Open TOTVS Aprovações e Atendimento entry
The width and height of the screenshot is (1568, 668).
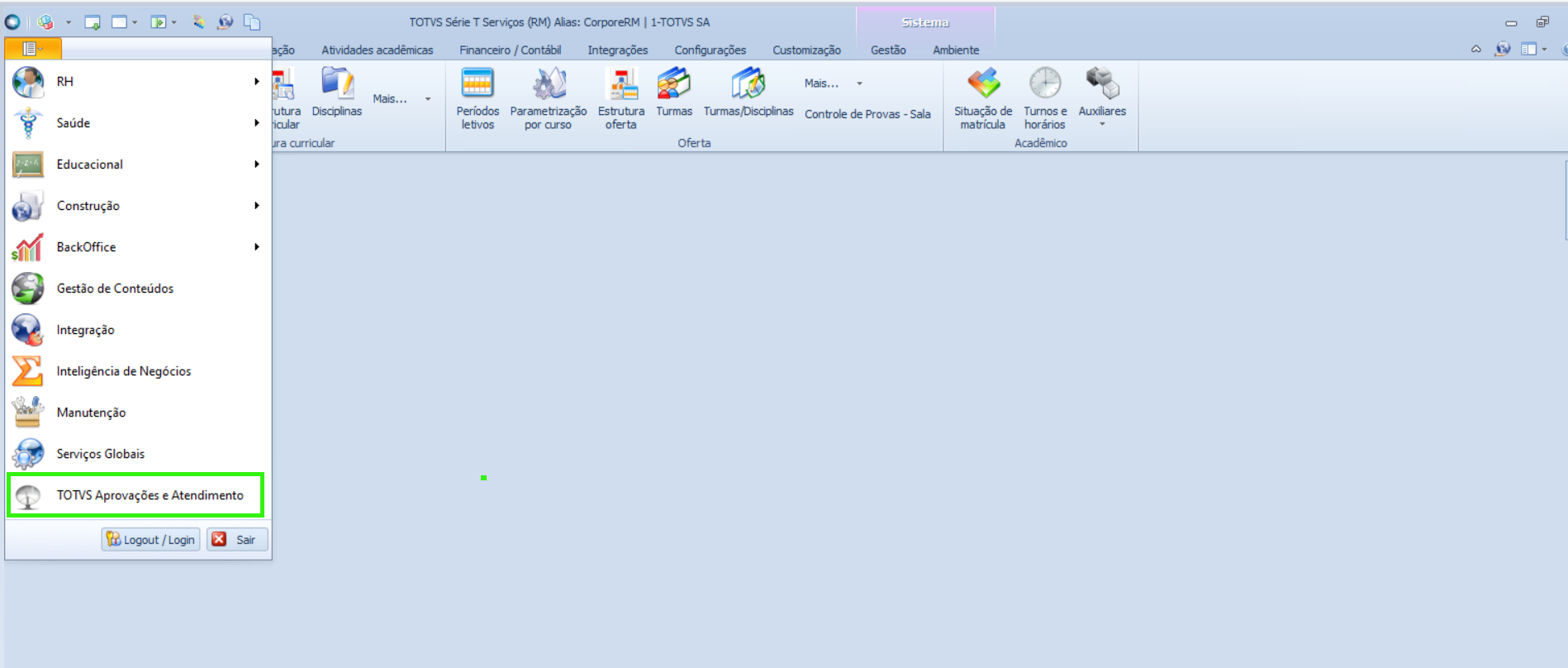[135, 495]
